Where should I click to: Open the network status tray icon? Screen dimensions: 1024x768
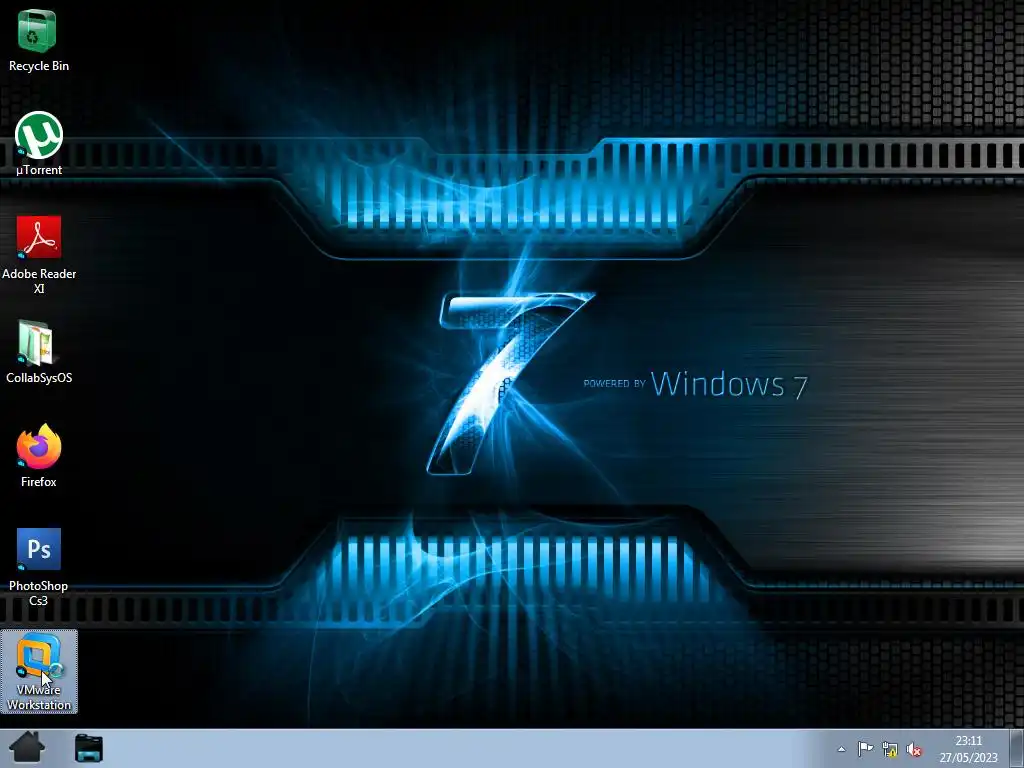pos(889,749)
